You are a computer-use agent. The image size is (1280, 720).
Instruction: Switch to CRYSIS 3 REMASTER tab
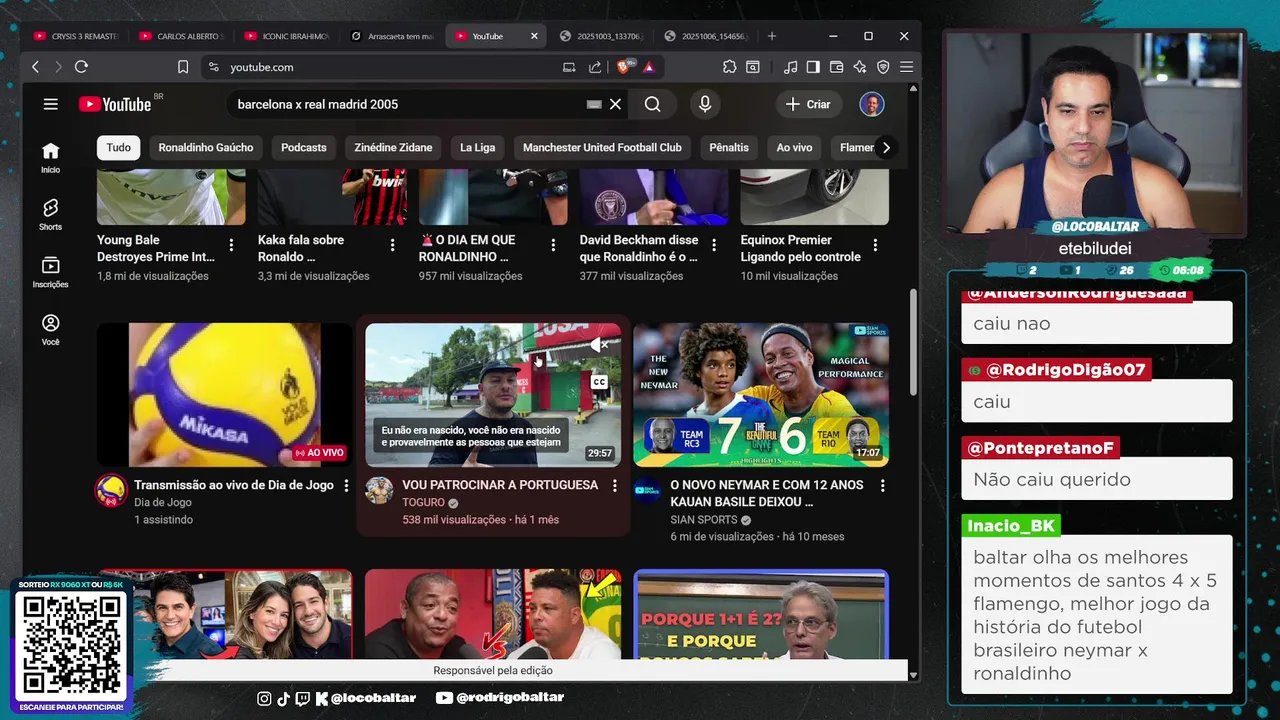pyautogui.click(x=77, y=36)
